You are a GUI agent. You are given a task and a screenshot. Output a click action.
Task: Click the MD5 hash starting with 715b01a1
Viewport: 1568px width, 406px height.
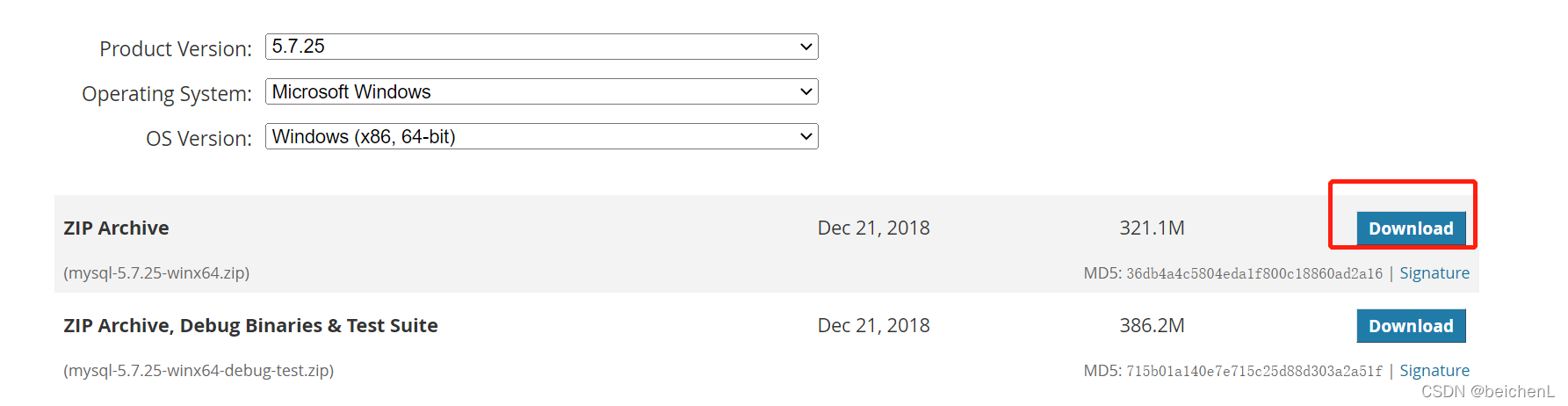[1254, 372]
